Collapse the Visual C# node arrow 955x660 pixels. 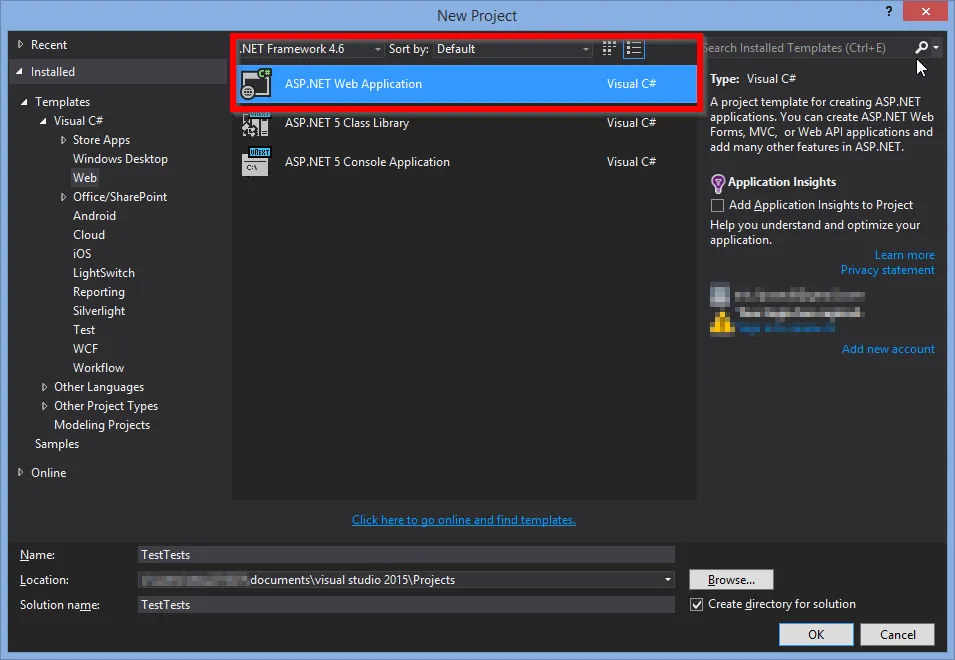tap(43, 121)
